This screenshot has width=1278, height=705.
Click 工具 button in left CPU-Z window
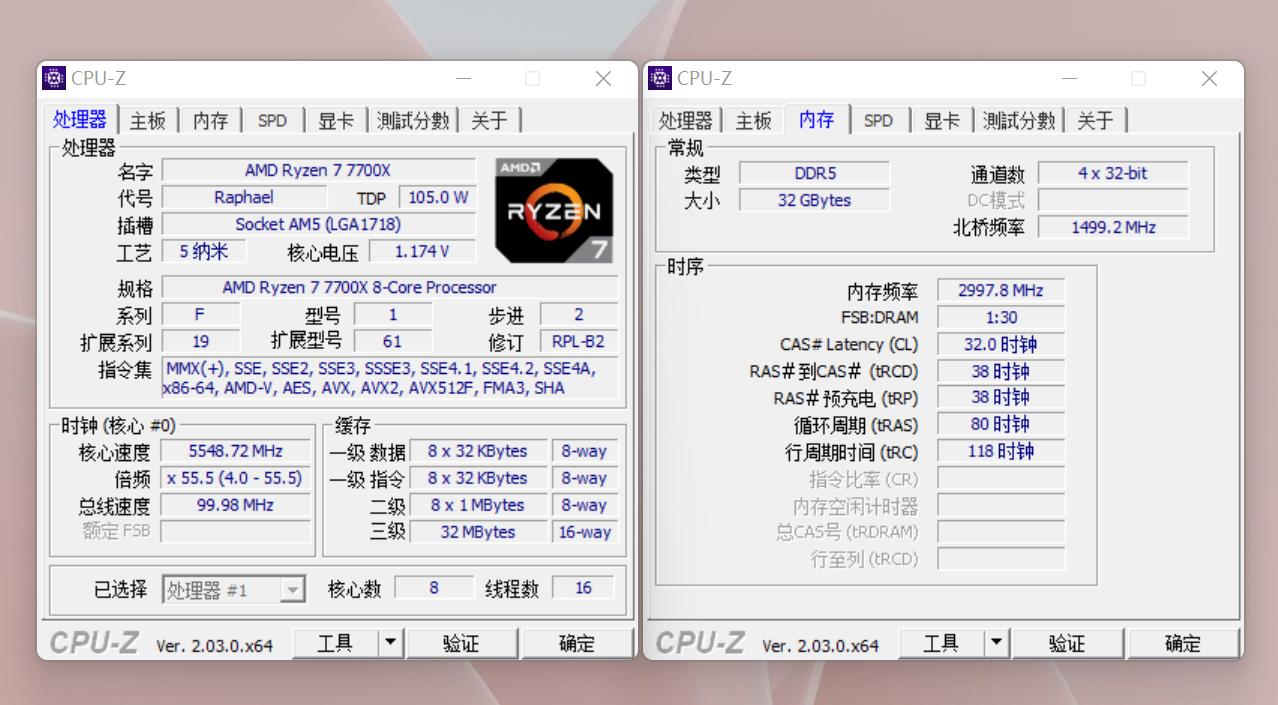(335, 643)
